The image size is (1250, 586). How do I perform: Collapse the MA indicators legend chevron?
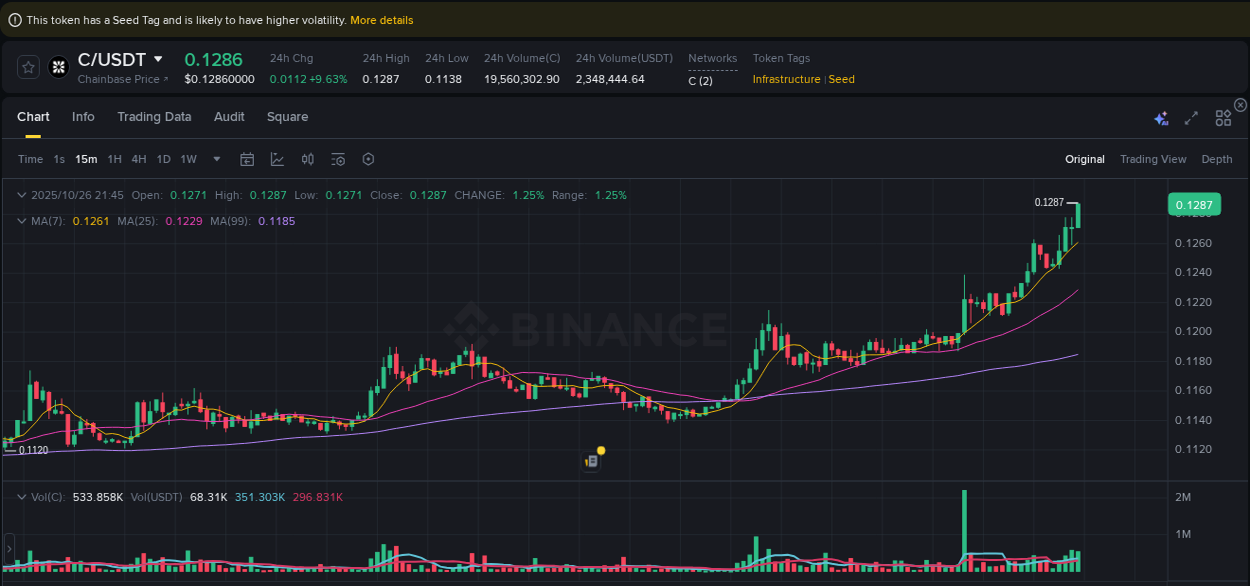coord(22,220)
